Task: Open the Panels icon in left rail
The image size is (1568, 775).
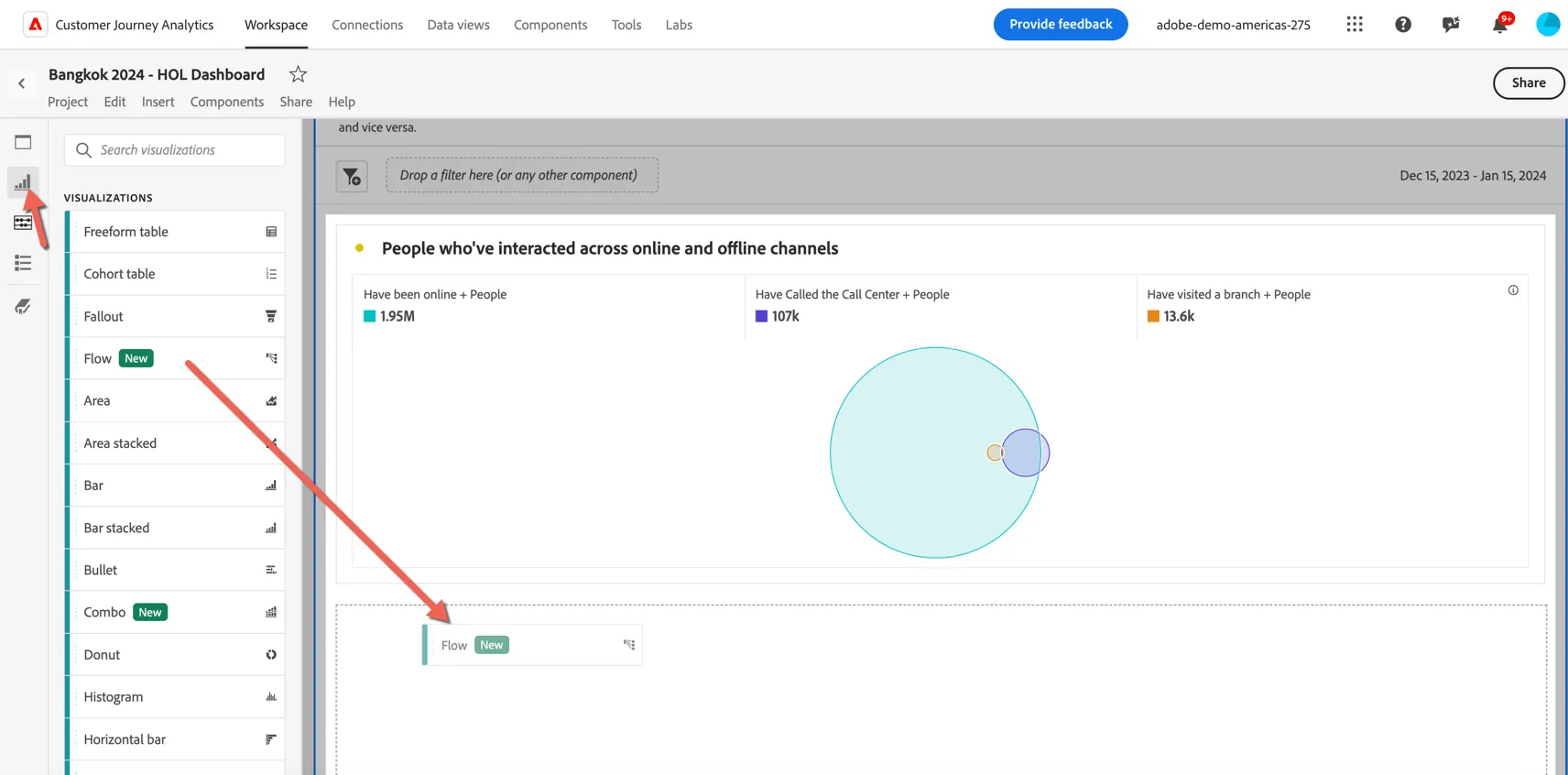Action: 23,142
